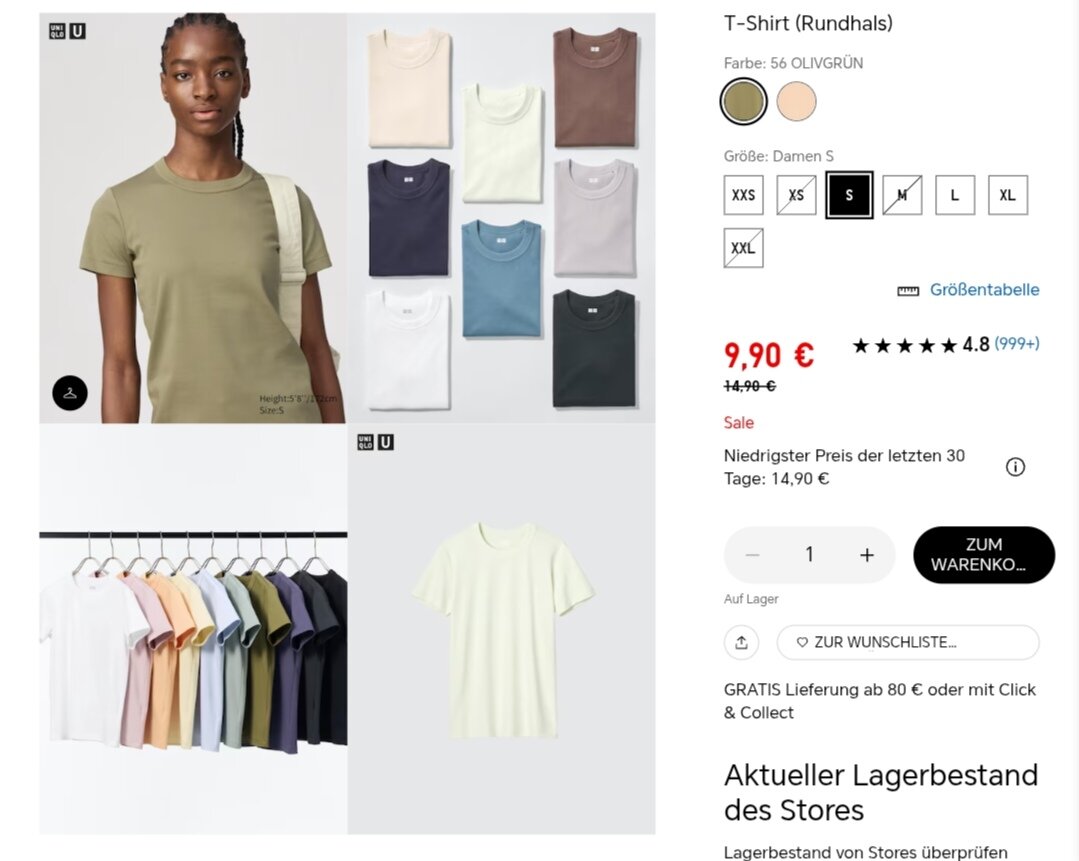1079x861 pixels.
Task: Select size L
Action: [954, 195]
